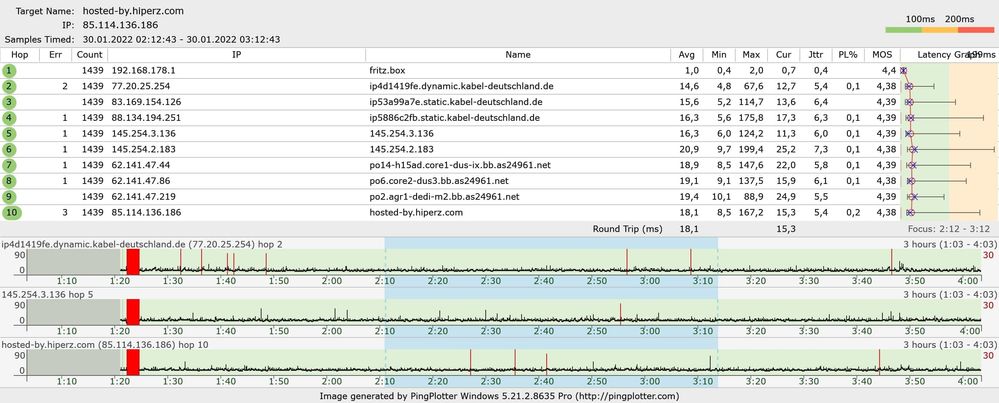This screenshot has width=999, height=403.
Task: Click max value 199,4 in hop 6
Action: click(x=752, y=150)
